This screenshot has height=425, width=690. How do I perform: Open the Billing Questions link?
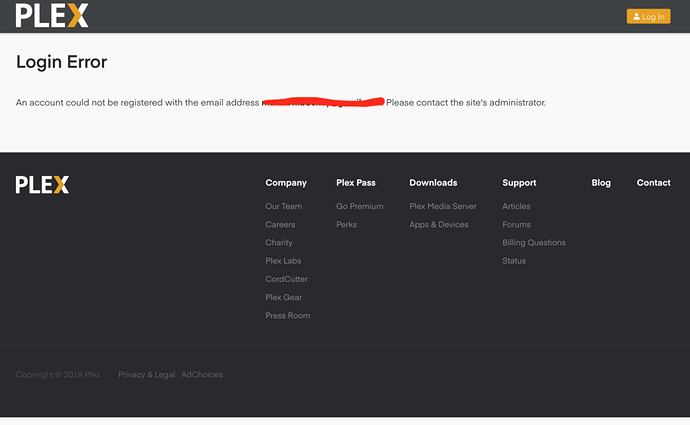coord(533,243)
